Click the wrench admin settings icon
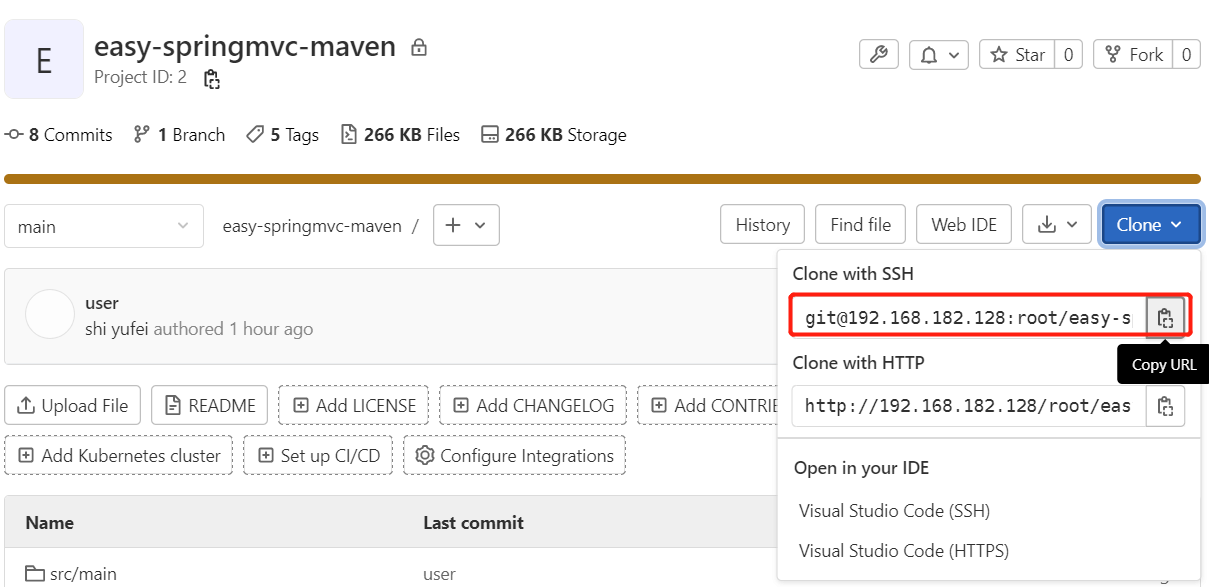This screenshot has height=587, width=1209. tap(879, 55)
